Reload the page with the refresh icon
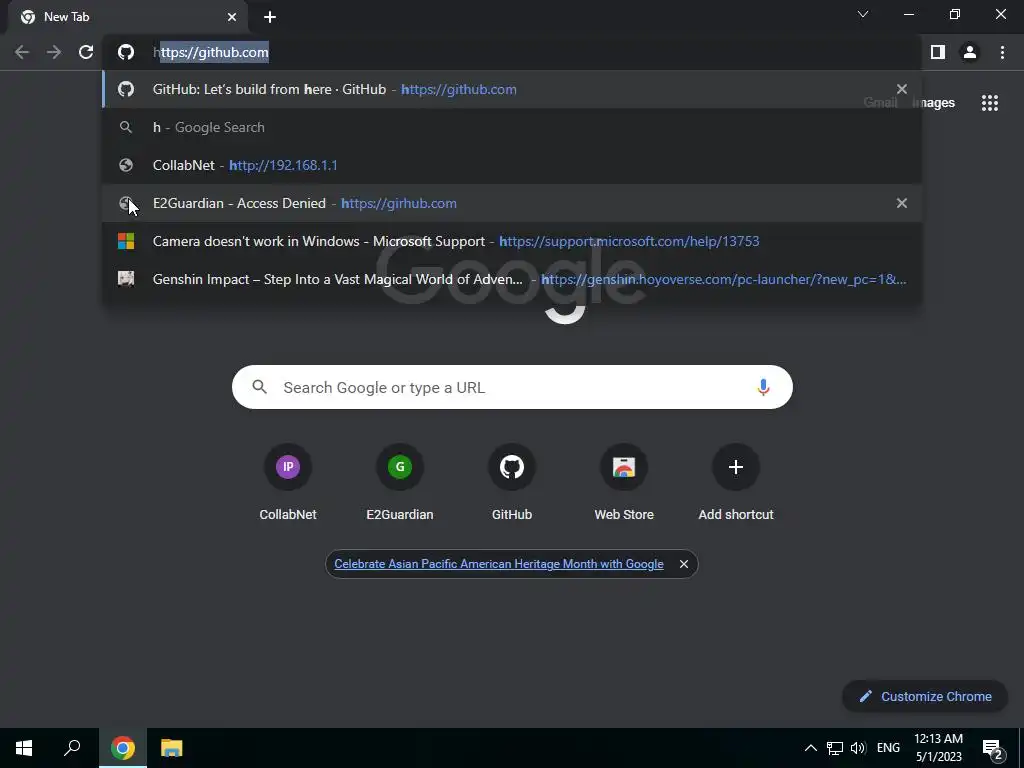This screenshot has width=1024, height=768. point(86,52)
